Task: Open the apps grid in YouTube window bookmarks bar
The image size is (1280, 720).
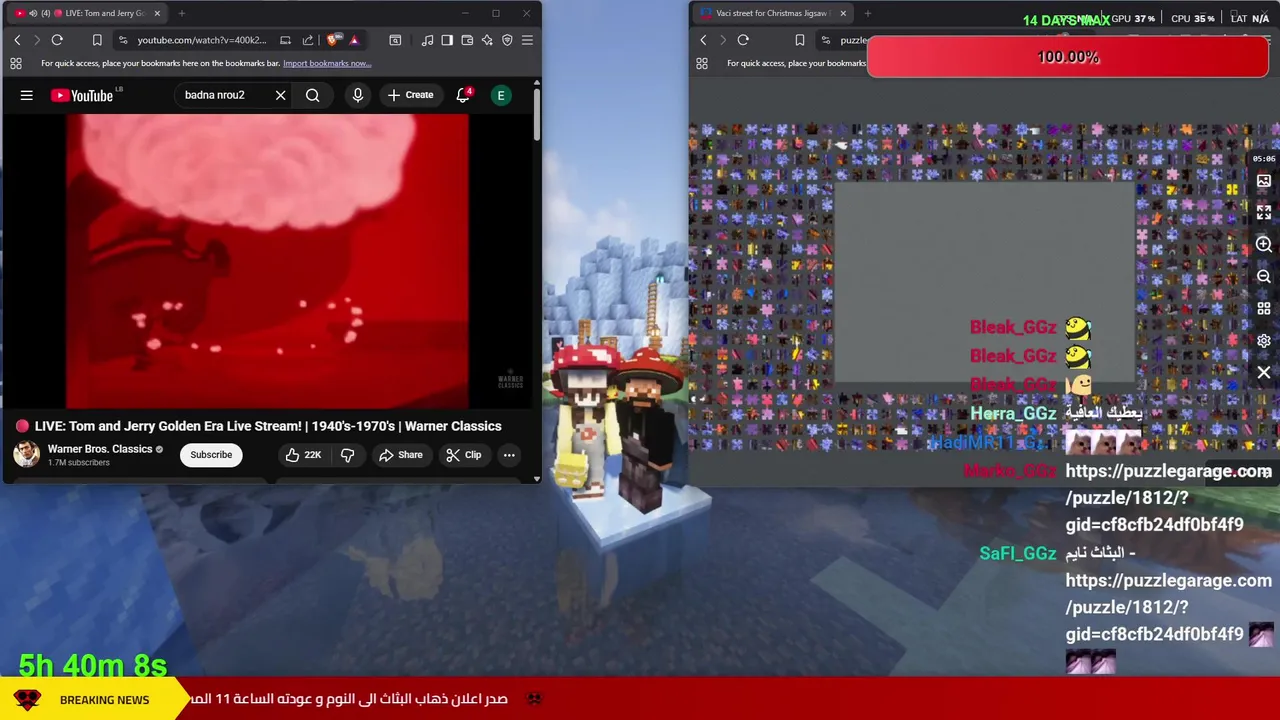Action: pos(16,63)
